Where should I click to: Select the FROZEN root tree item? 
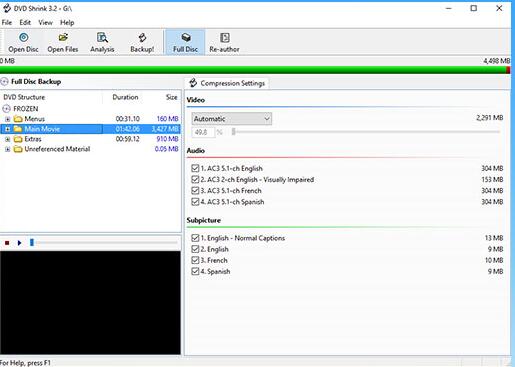point(26,109)
